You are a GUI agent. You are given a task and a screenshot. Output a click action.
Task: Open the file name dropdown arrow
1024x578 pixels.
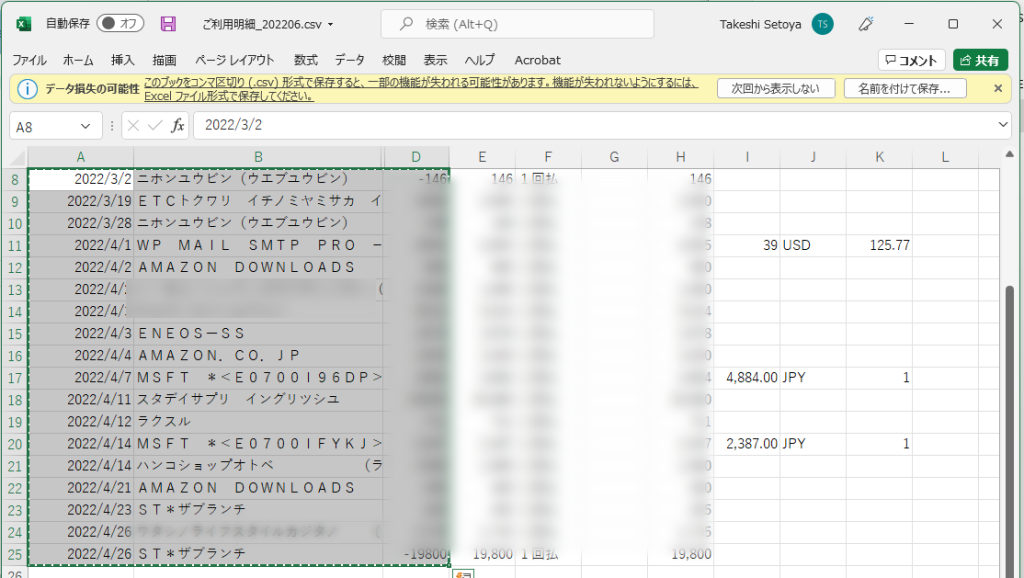[x=330, y=25]
